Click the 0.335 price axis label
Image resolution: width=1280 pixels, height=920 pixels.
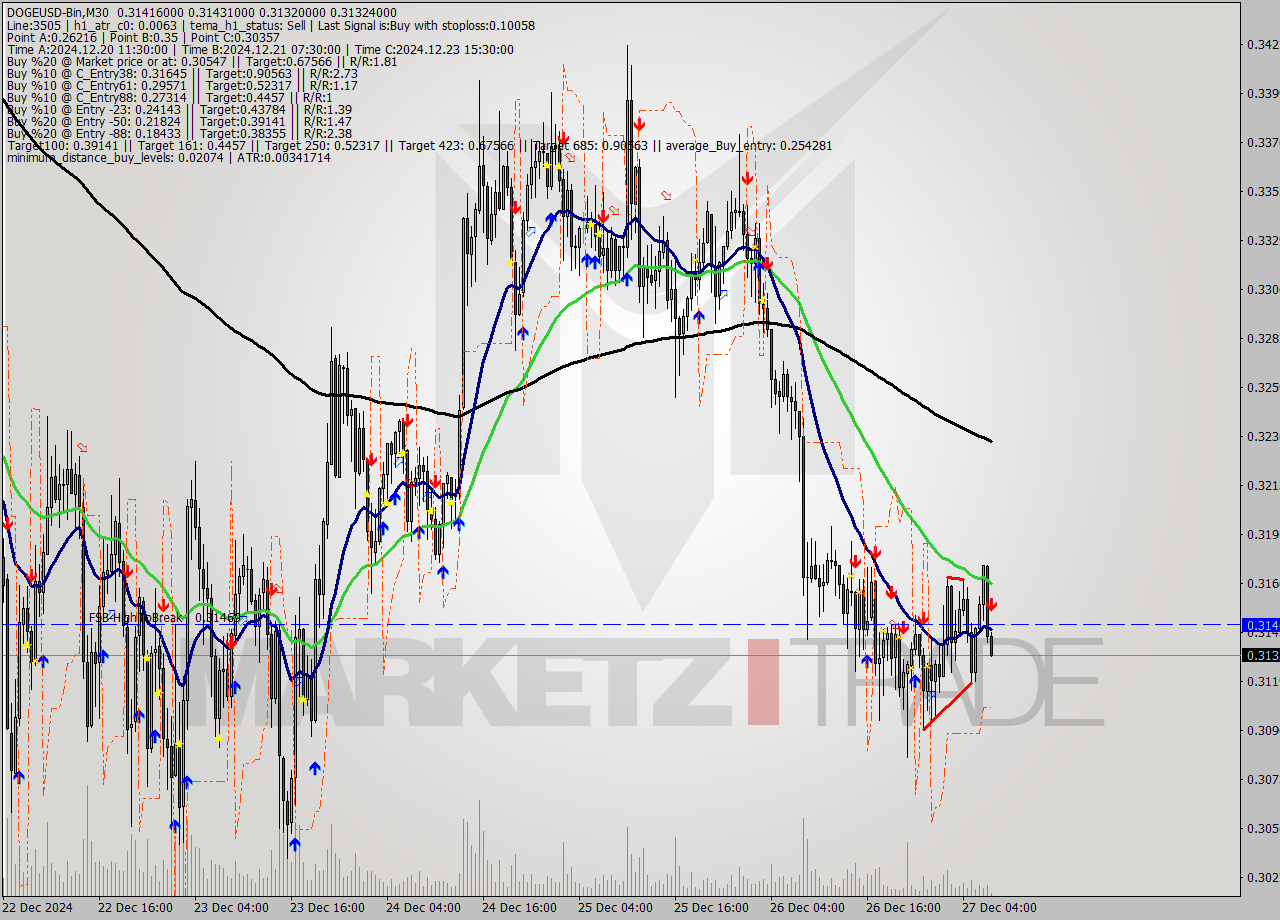(x=1262, y=191)
